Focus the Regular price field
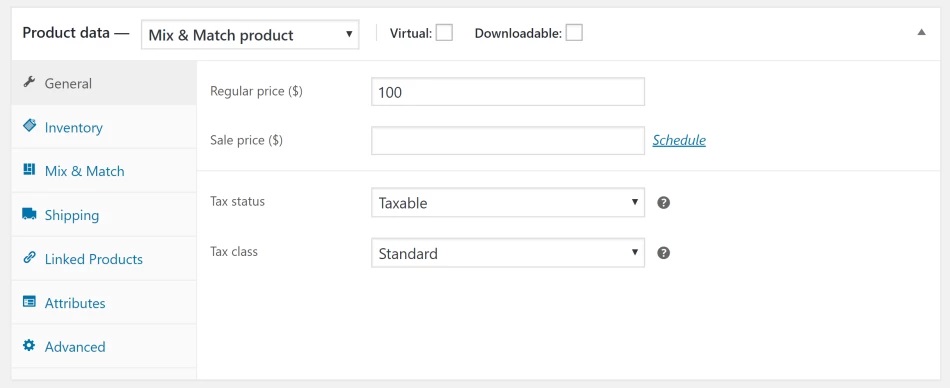950x388 pixels. coord(508,92)
